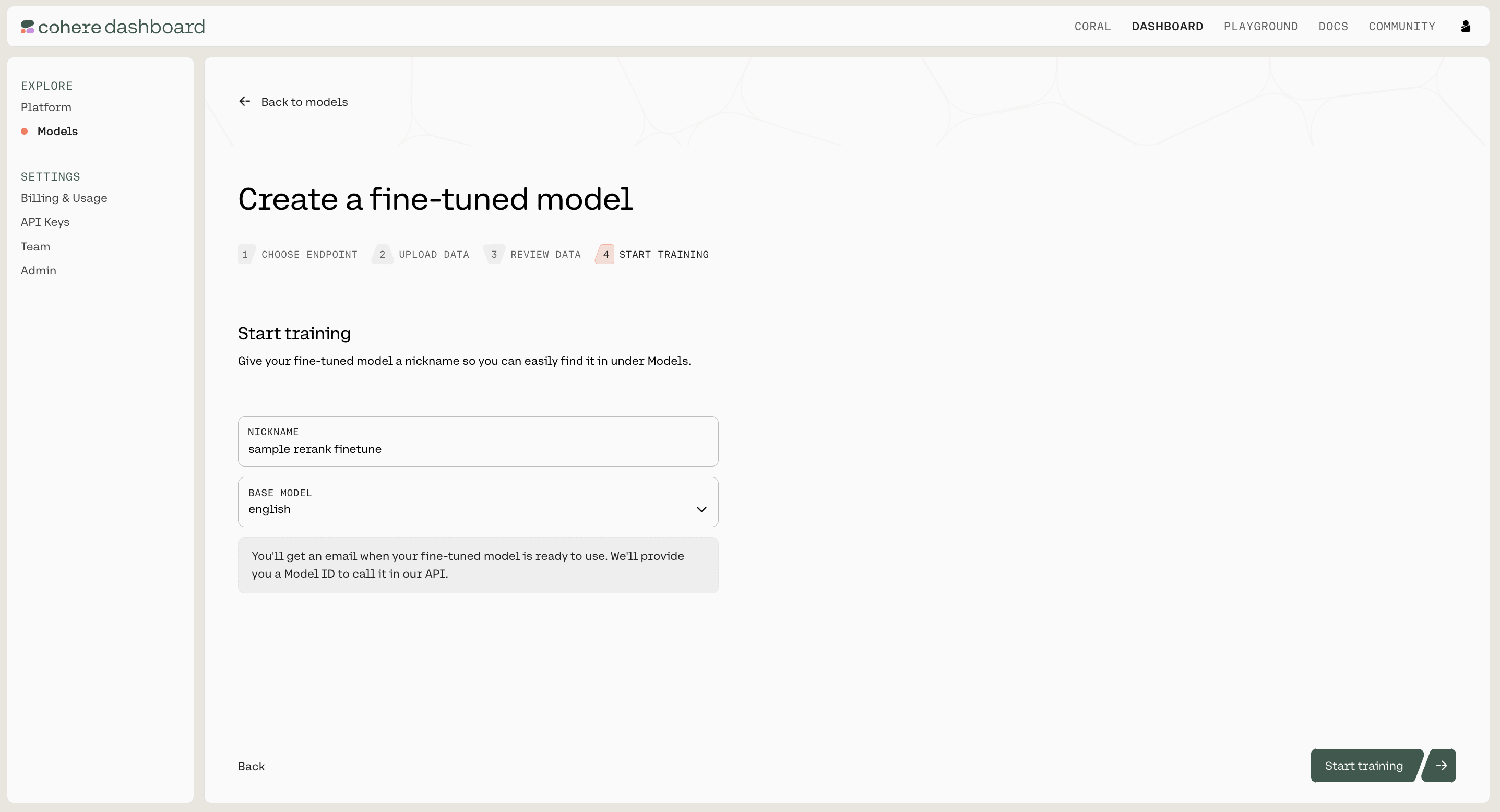The image size is (1500, 812).
Task: Expand the Base Model dropdown chevron
Action: click(701, 509)
